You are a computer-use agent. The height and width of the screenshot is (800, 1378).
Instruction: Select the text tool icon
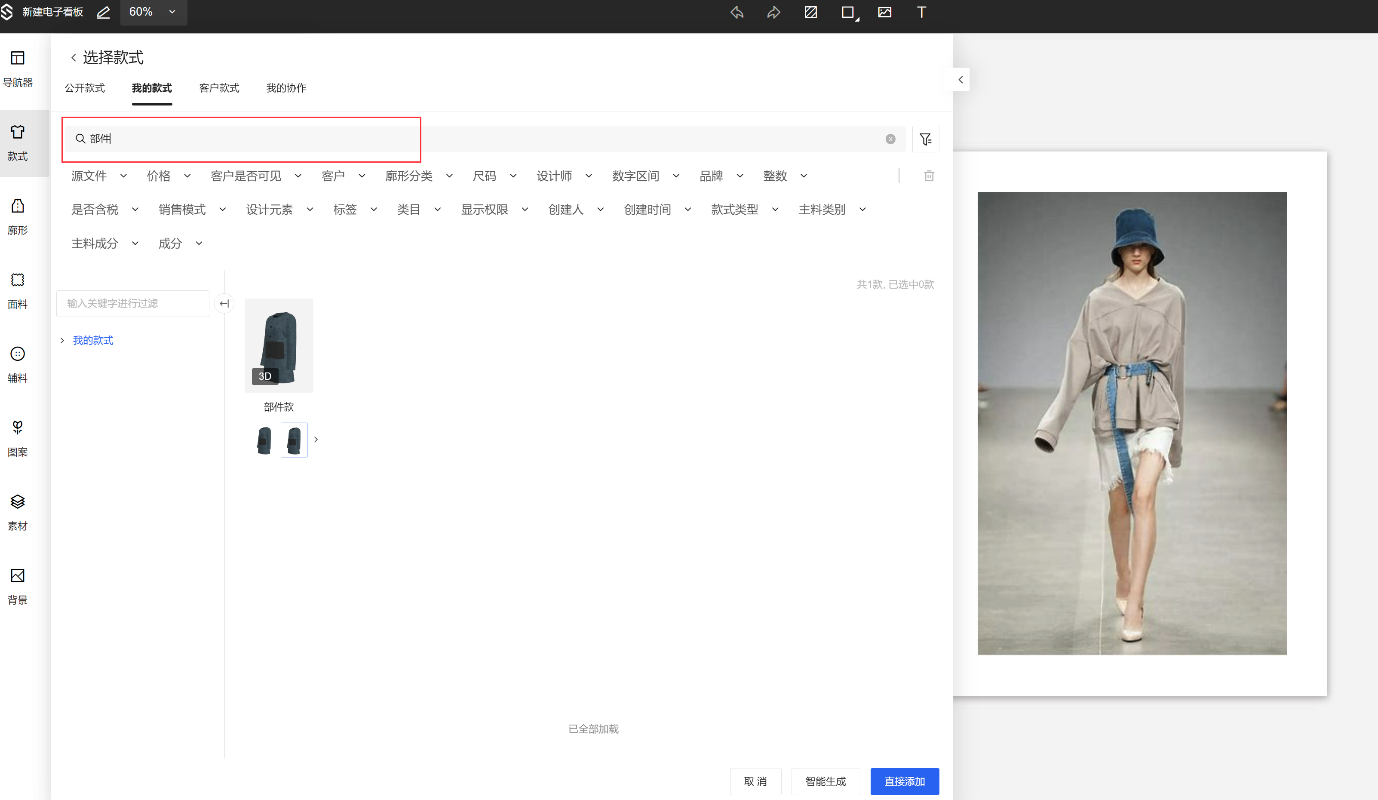pyautogui.click(x=921, y=13)
